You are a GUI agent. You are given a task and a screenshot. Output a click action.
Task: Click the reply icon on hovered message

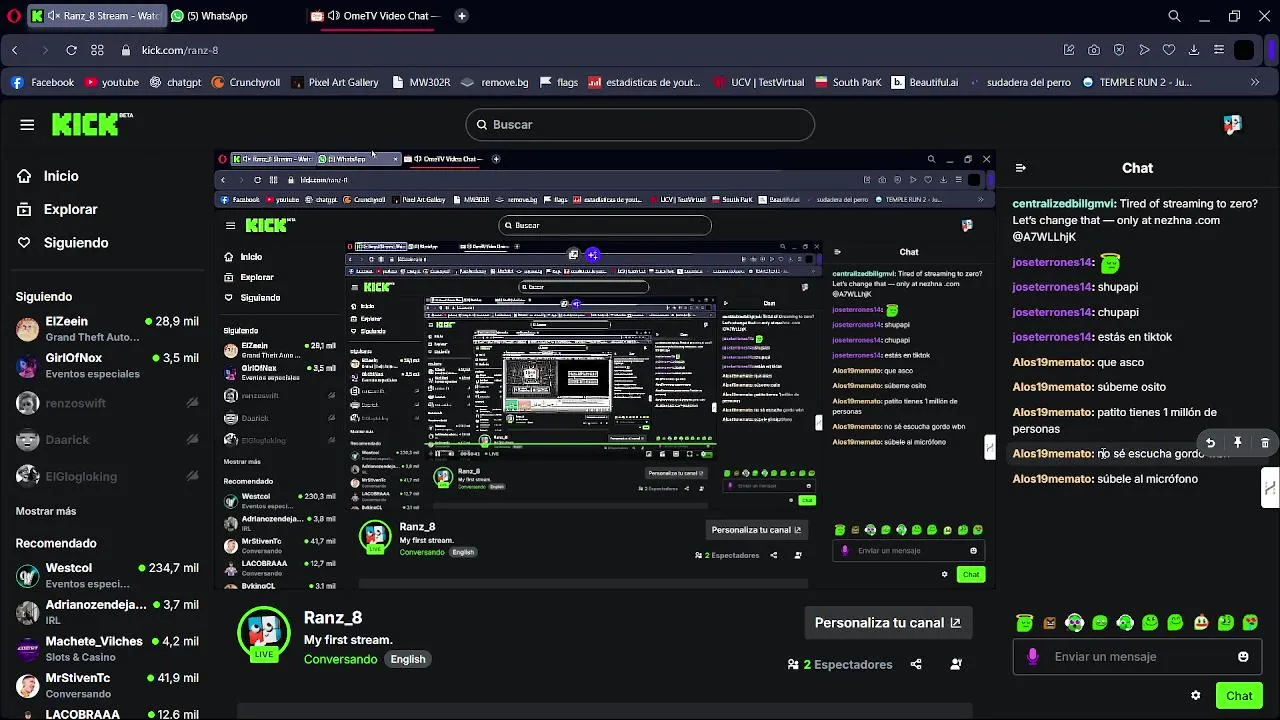1210,443
